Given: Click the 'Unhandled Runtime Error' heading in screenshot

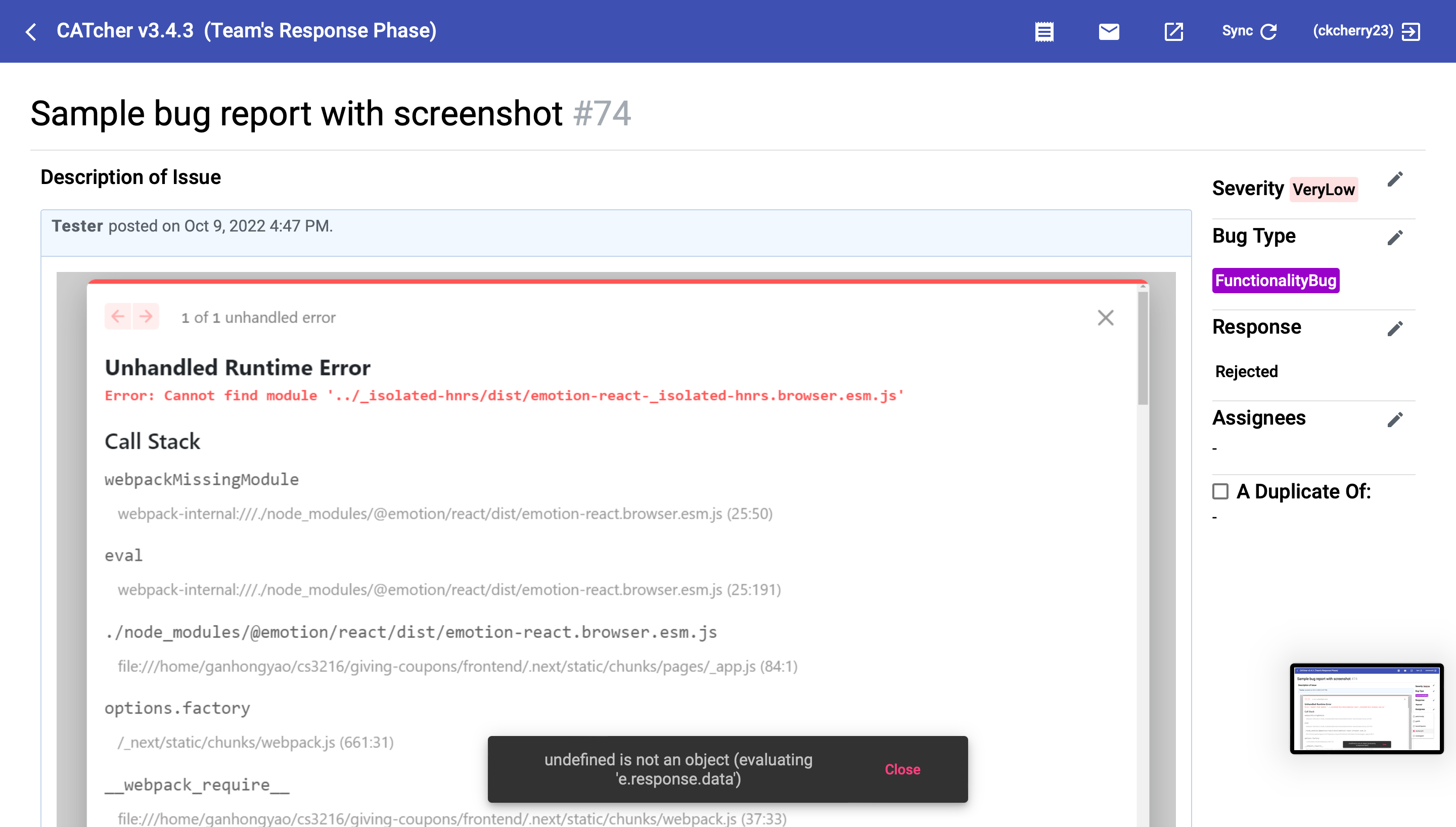Looking at the screenshot, I should [238, 367].
